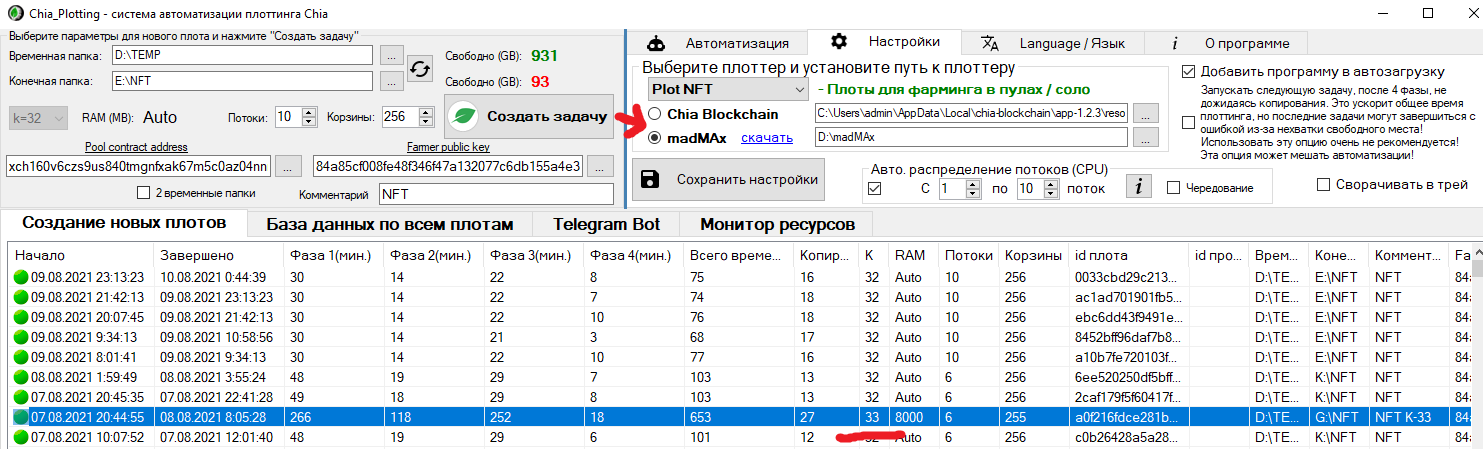Browse for the temporary folder D:\TEMP
The width and height of the screenshot is (1483, 449).
(x=393, y=55)
